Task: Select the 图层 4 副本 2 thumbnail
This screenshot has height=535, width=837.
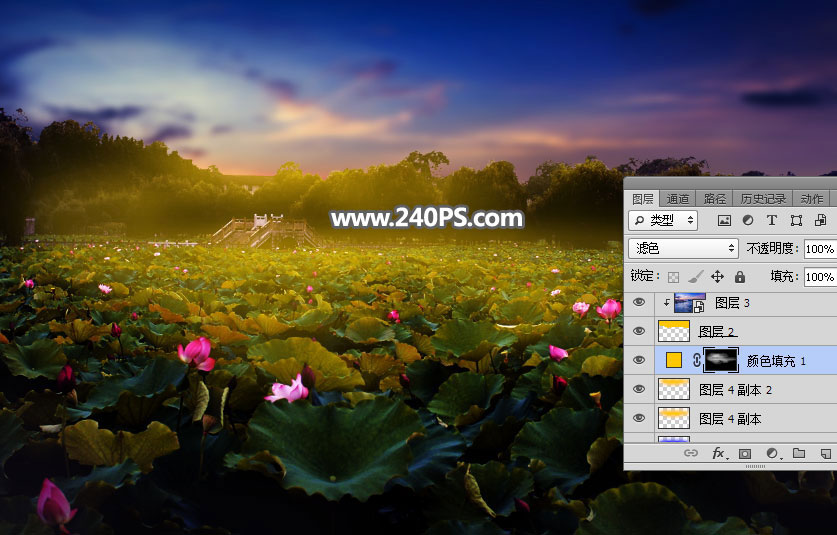Action: (x=674, y=389)
